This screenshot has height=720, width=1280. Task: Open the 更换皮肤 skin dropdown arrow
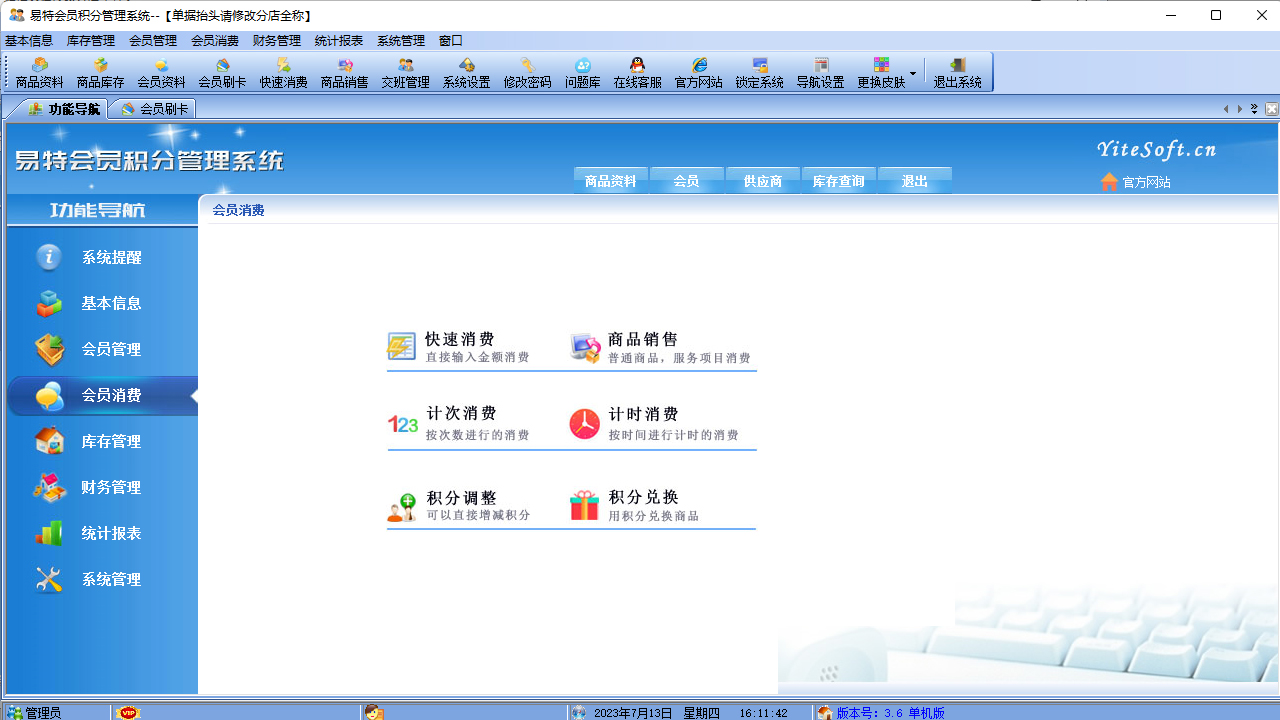coord(912,73)
